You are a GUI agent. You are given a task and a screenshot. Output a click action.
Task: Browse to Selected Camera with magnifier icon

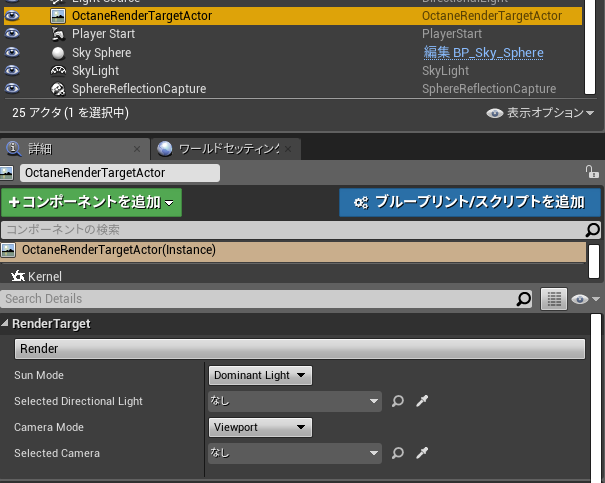398,453
